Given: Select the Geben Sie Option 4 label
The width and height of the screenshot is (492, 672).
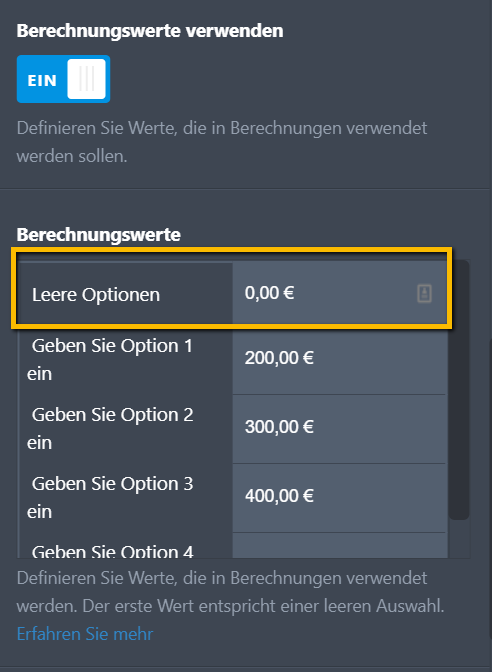Looking at the screenshot, I should tap(113, 551).
